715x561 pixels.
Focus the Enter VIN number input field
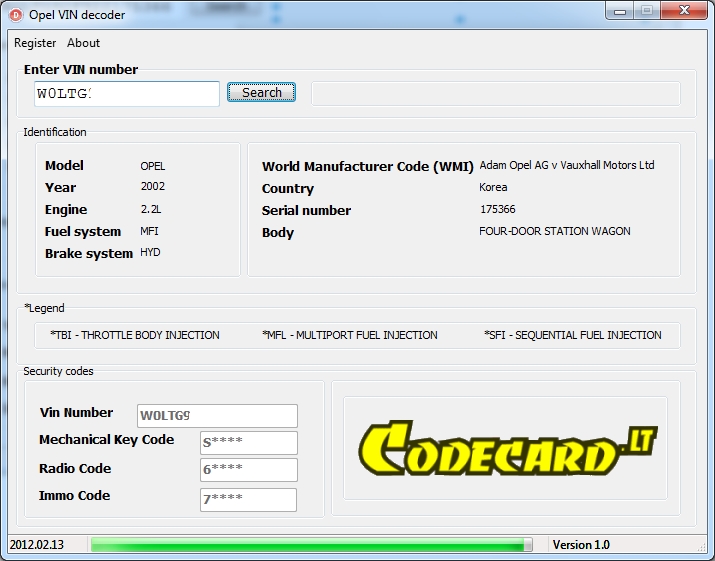(126, 94)
